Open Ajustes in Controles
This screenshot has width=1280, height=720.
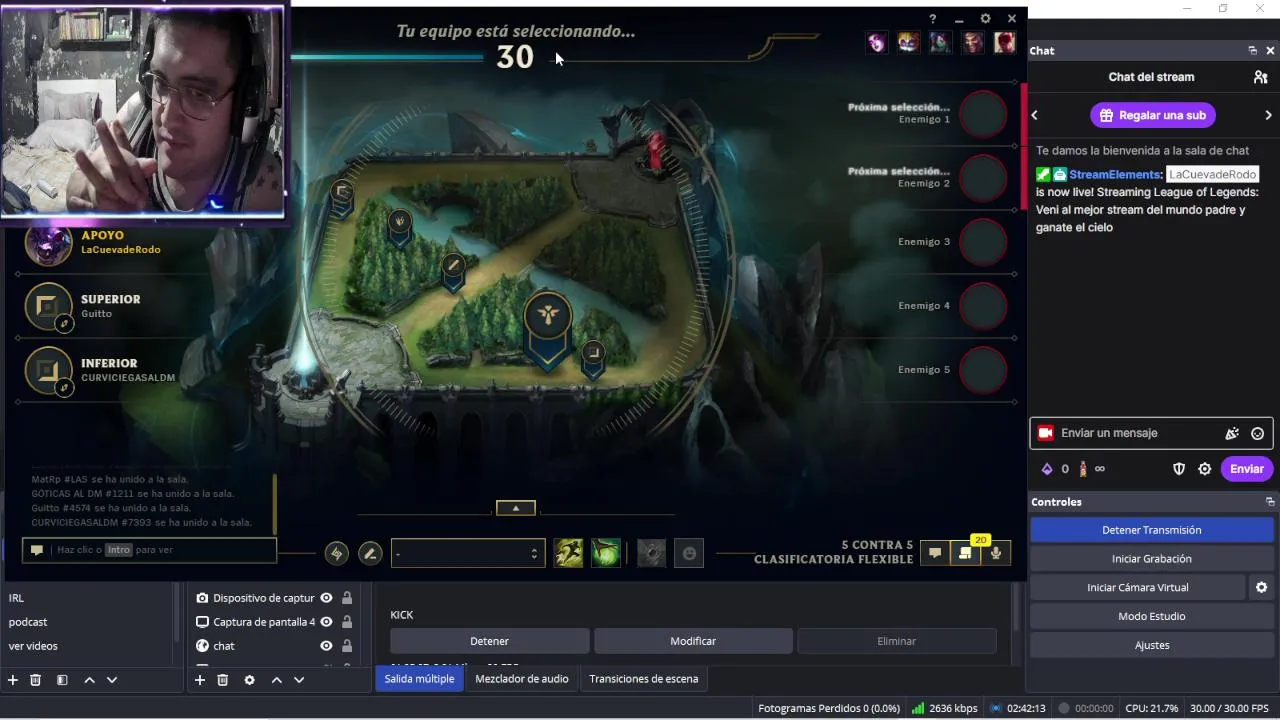[x=1152, y=645]
